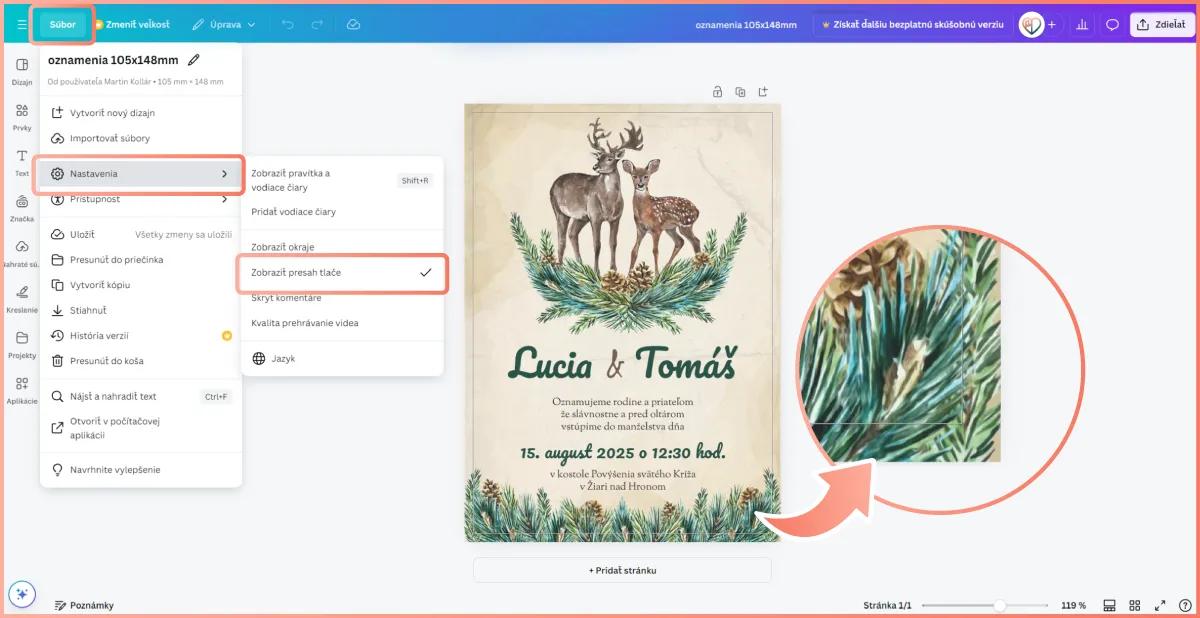This screenshot has width=1200, height=618.
Task: Select Stiahnuť from the file menu
Action: tap(88, 310)
